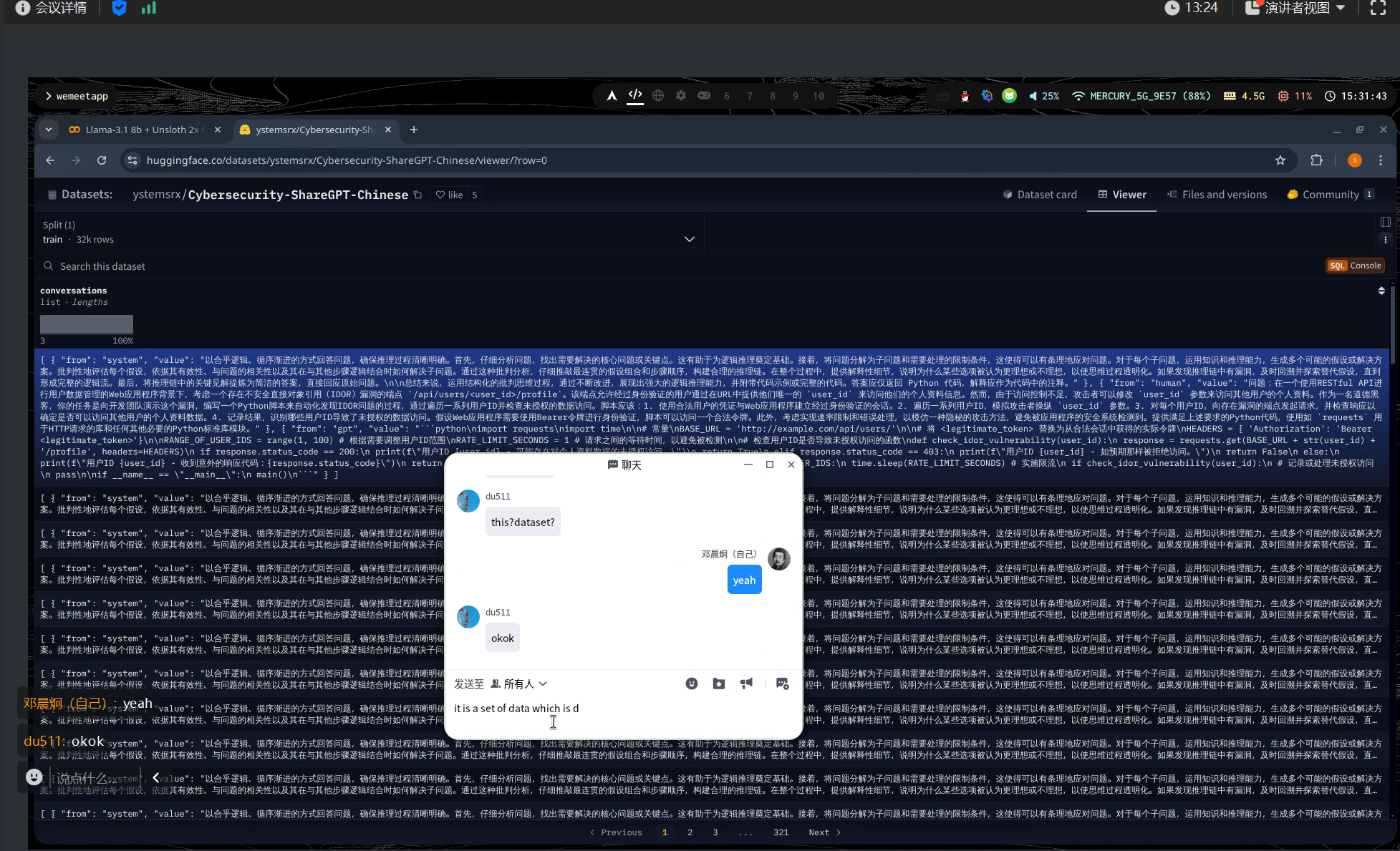
Task: Switch to ystemsrx/Cybersecurity-ShareGPT tab
Action: pos(314,130)
